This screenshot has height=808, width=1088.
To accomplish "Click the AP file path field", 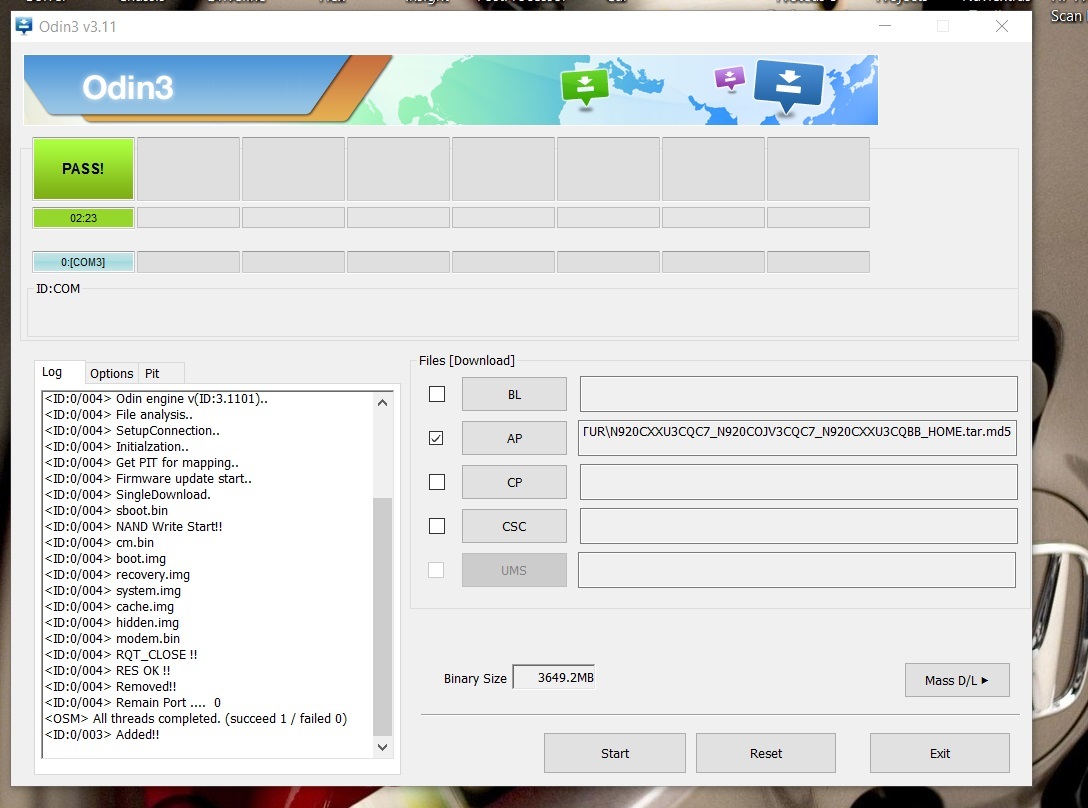I will 797,438.
